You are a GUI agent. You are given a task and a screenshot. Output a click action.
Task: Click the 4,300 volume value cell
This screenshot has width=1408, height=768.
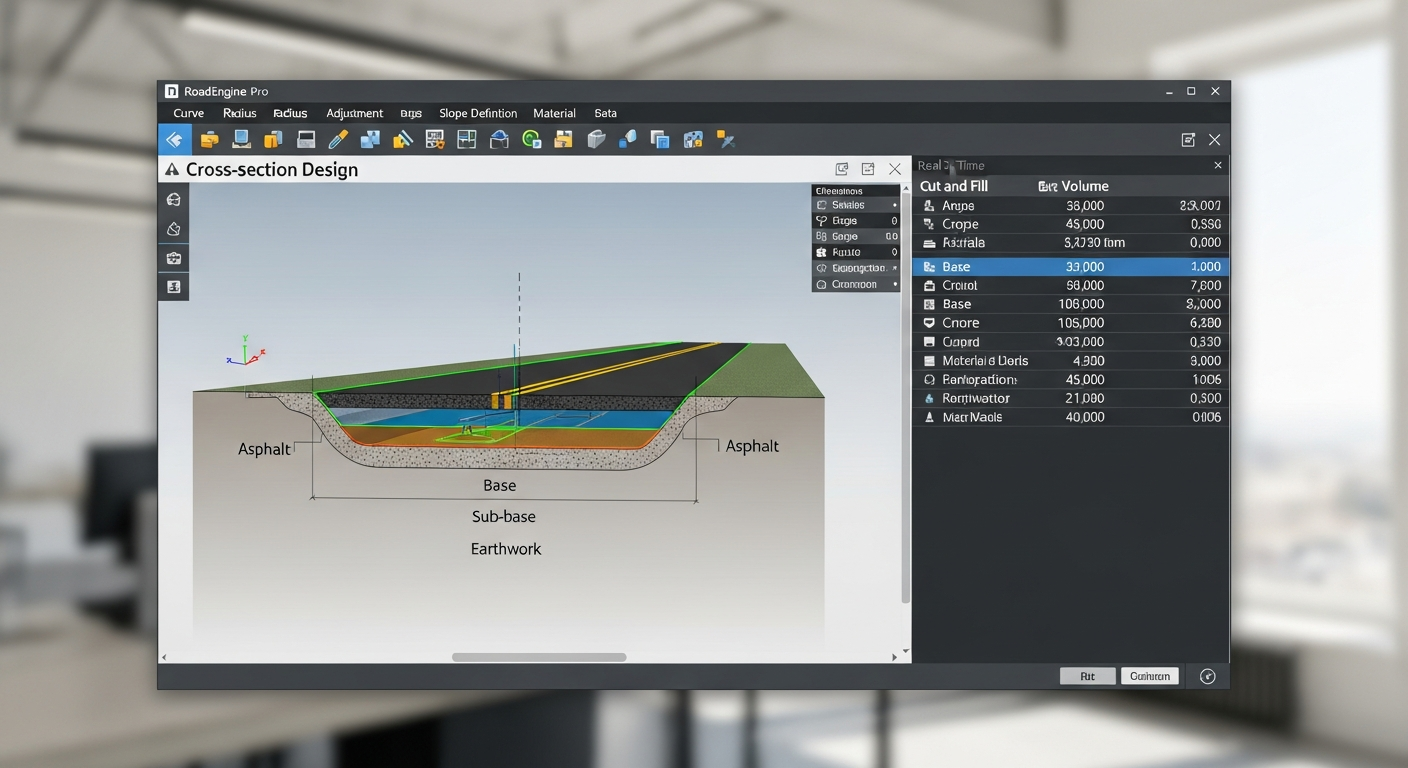[x=1088, y=361]
